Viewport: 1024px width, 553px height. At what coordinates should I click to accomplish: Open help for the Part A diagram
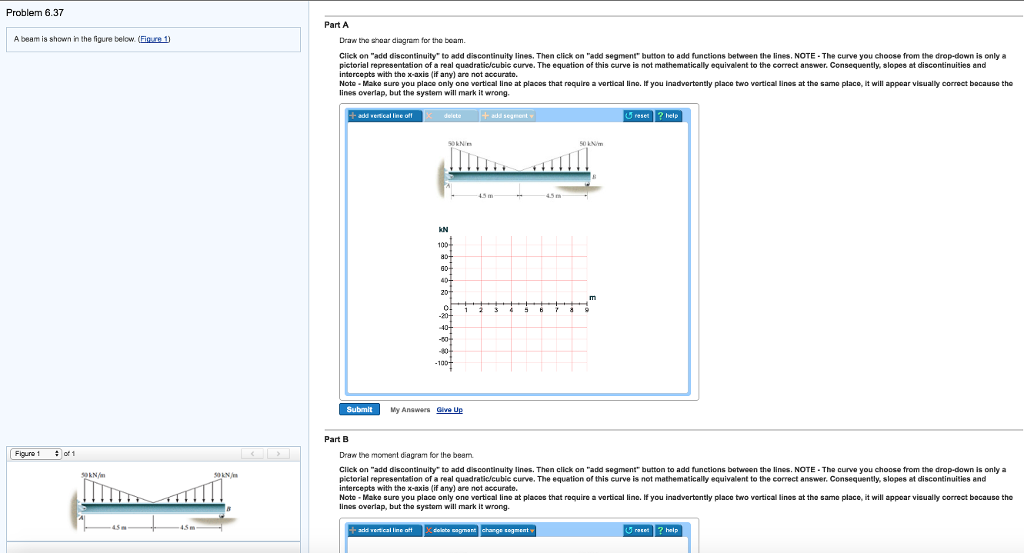click(x=668, y=116)
